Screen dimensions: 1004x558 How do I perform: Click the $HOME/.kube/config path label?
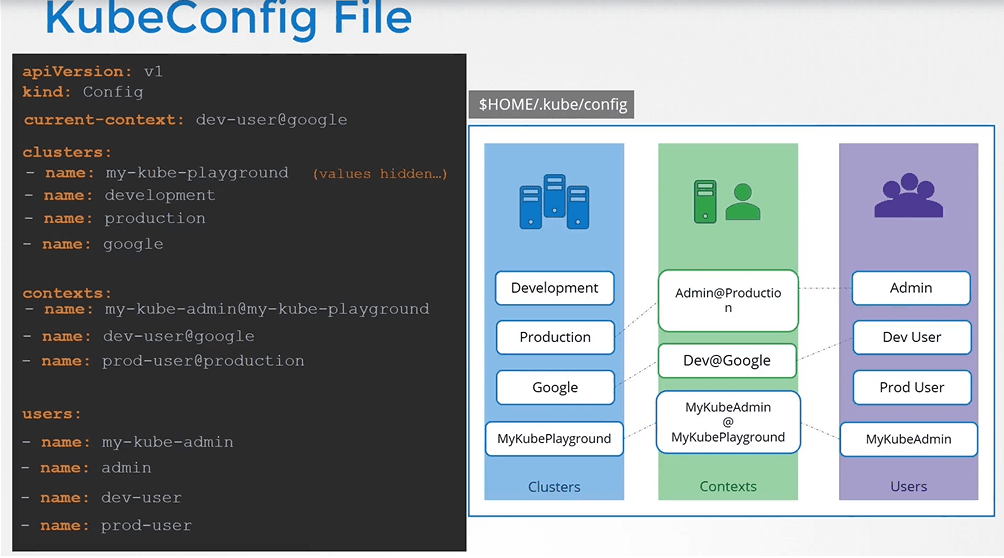(x=552, y=104)
